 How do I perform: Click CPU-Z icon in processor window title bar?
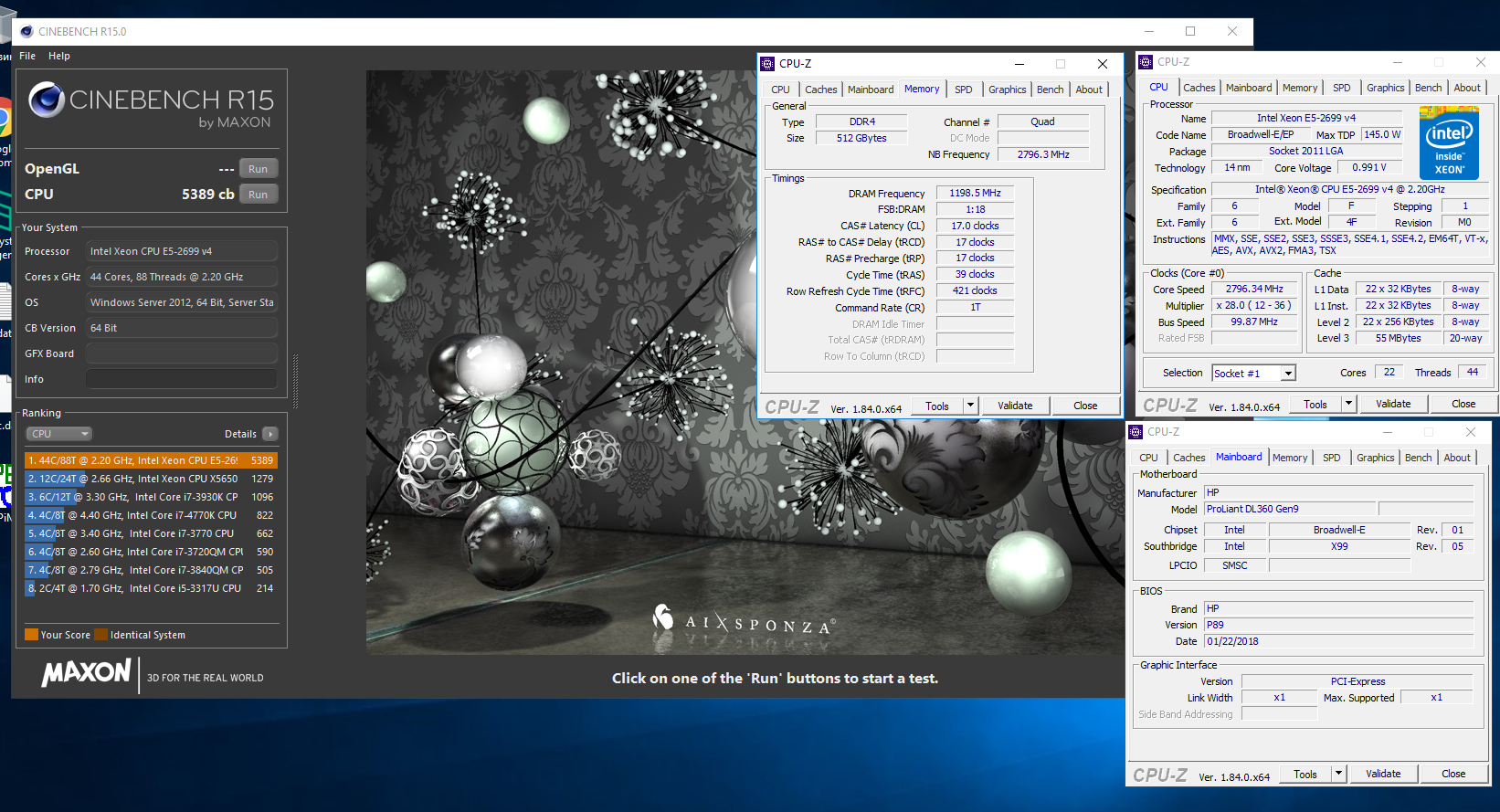1146,62
